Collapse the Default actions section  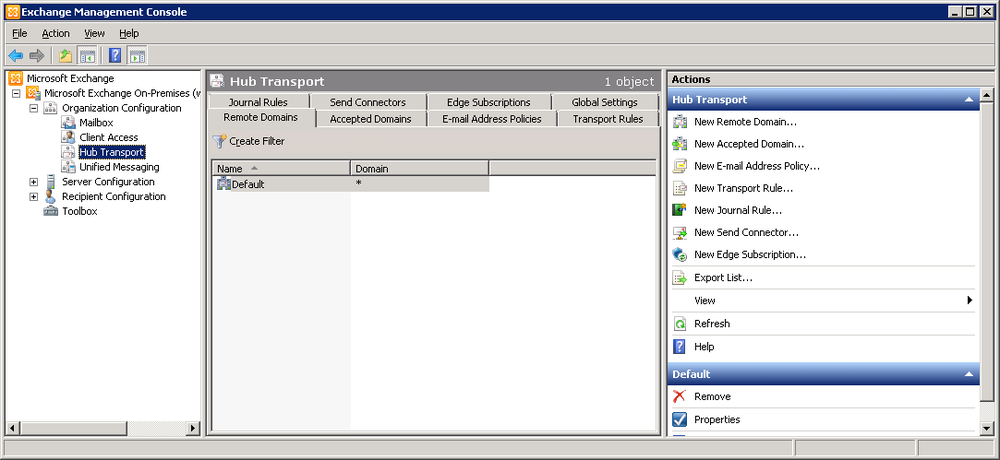(x=969, y=374)
